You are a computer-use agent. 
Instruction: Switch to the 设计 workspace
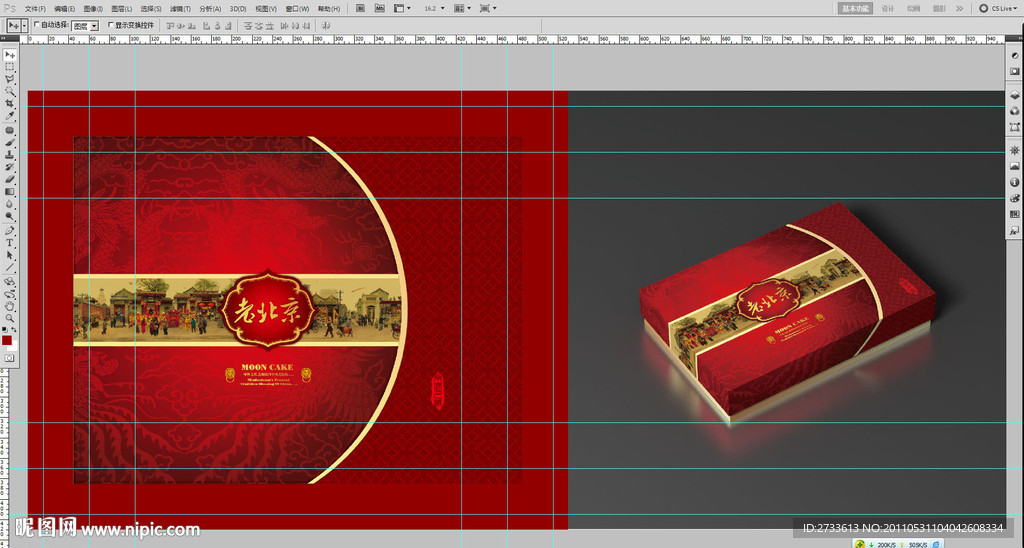coord(888,8)
